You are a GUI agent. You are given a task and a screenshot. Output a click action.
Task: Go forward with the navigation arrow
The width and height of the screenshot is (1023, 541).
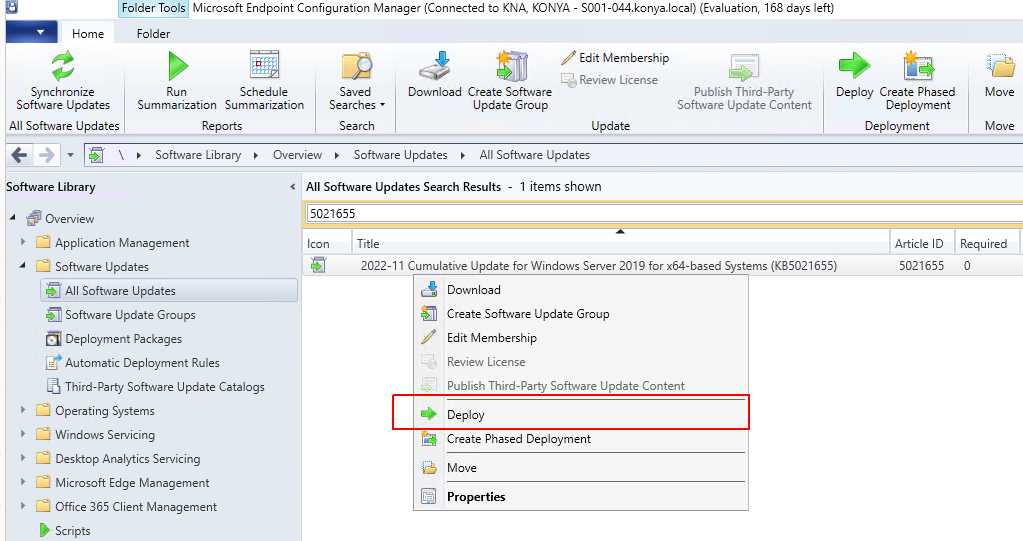point(46,155)
